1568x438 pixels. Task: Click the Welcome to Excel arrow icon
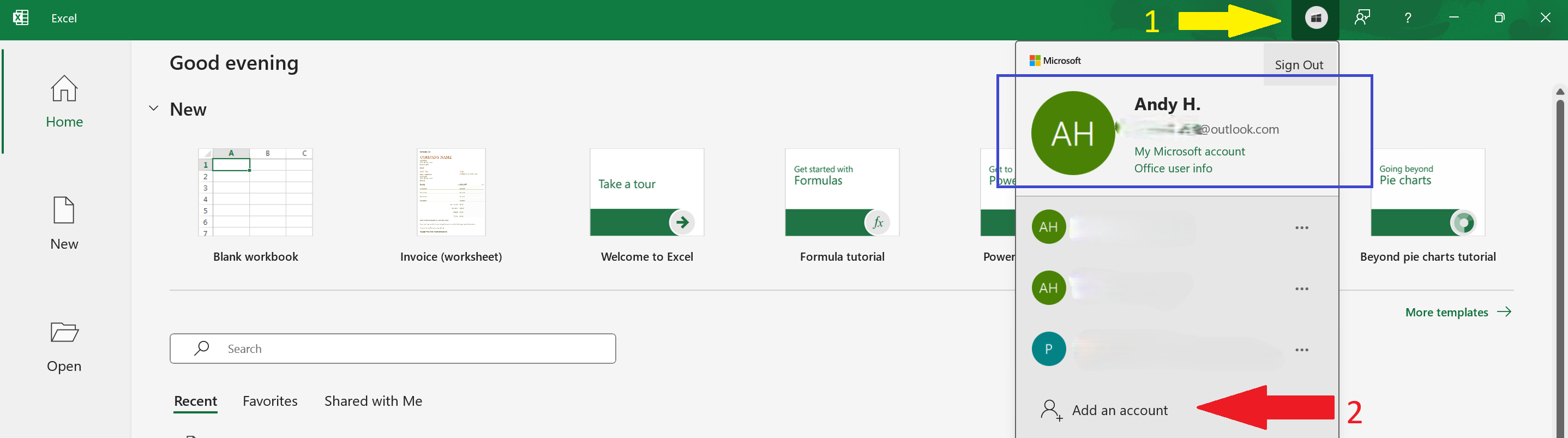(682, 222)
